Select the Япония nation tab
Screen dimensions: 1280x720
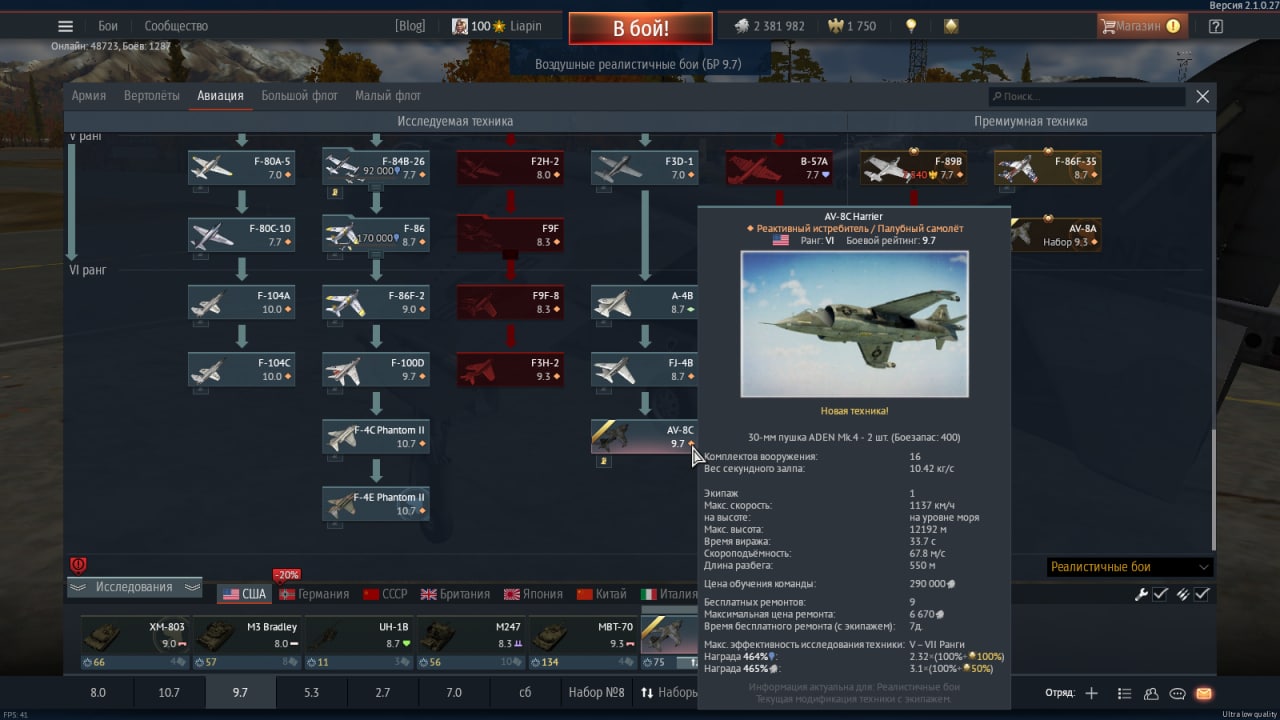pyautogui.click(x=533, y=594)
